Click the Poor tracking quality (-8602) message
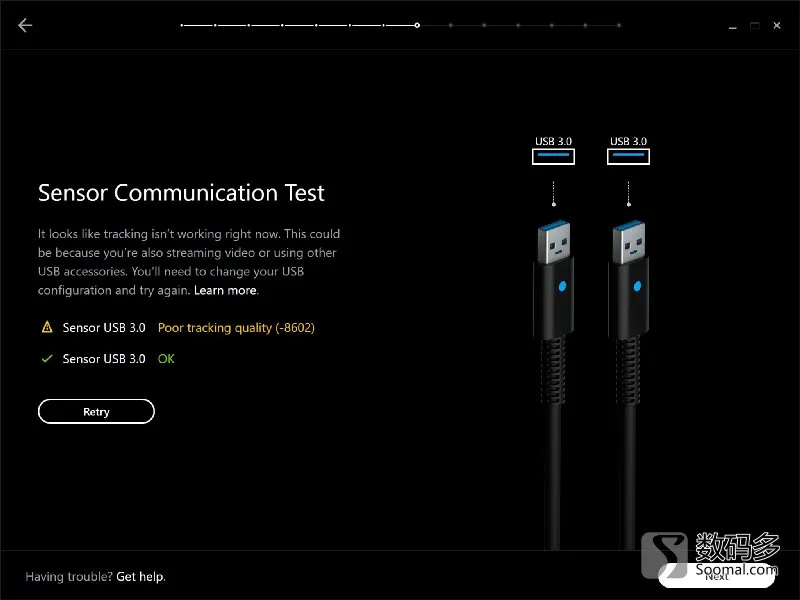800x600 pixels. pos(236,328)
